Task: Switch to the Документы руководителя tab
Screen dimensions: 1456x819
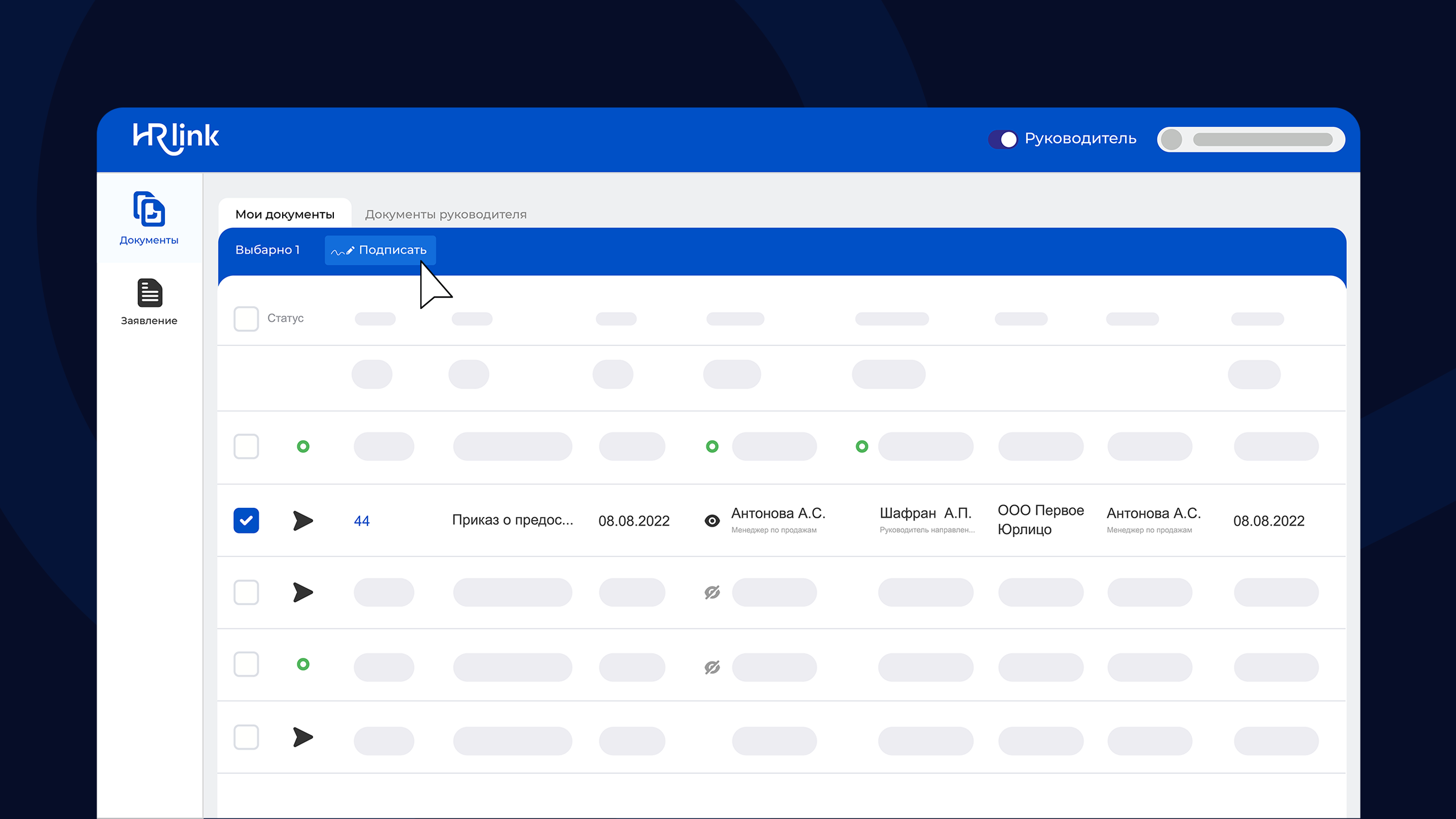Action: click(446, 214)
